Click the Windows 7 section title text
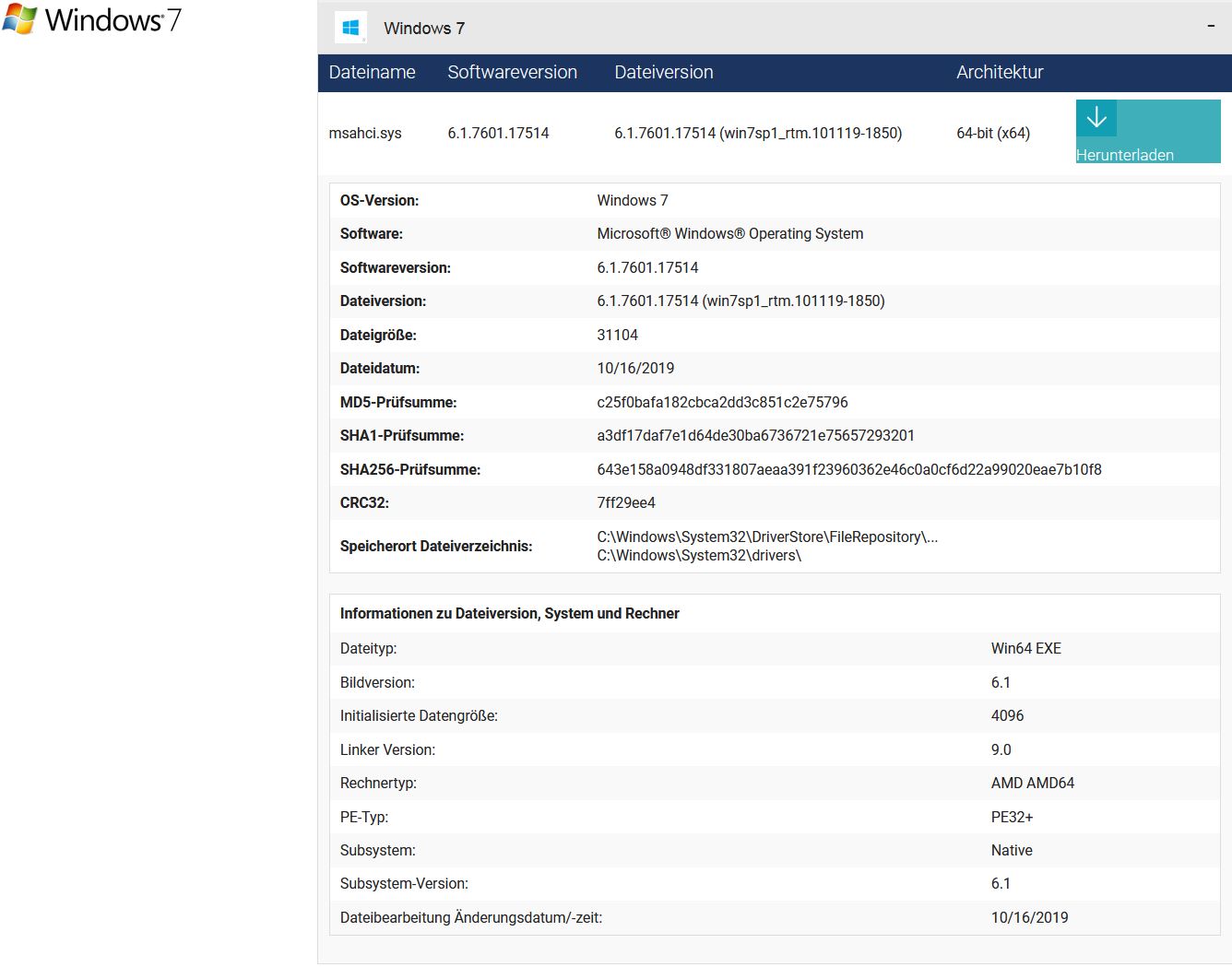 pyautogui.click(x=424, y=28)
